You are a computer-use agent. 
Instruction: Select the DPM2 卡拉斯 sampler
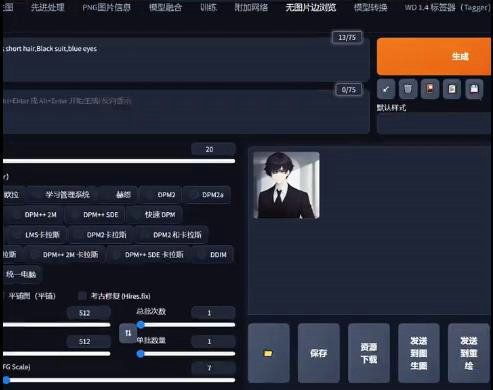click(101, 235)
